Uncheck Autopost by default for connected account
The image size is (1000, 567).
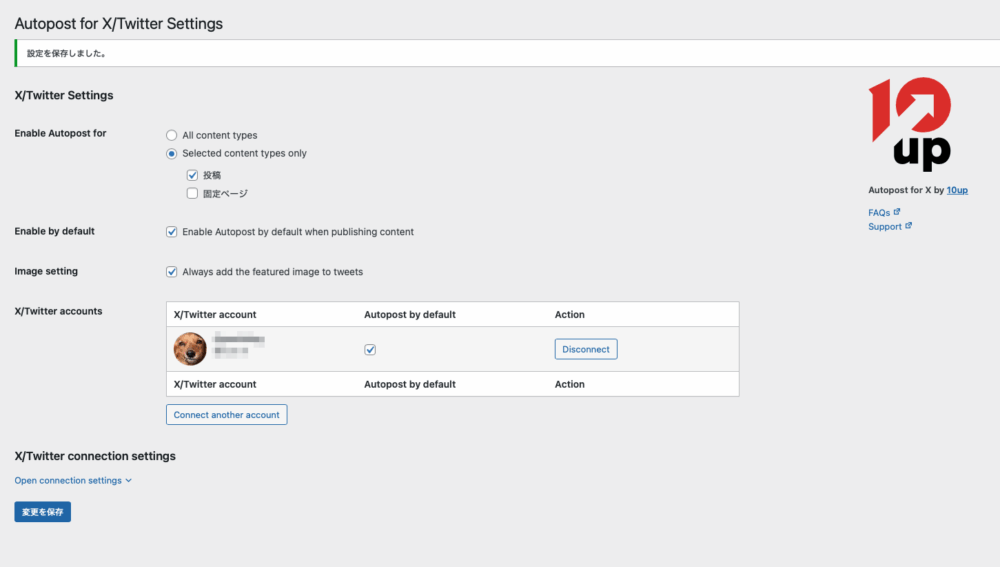[370, 350]
